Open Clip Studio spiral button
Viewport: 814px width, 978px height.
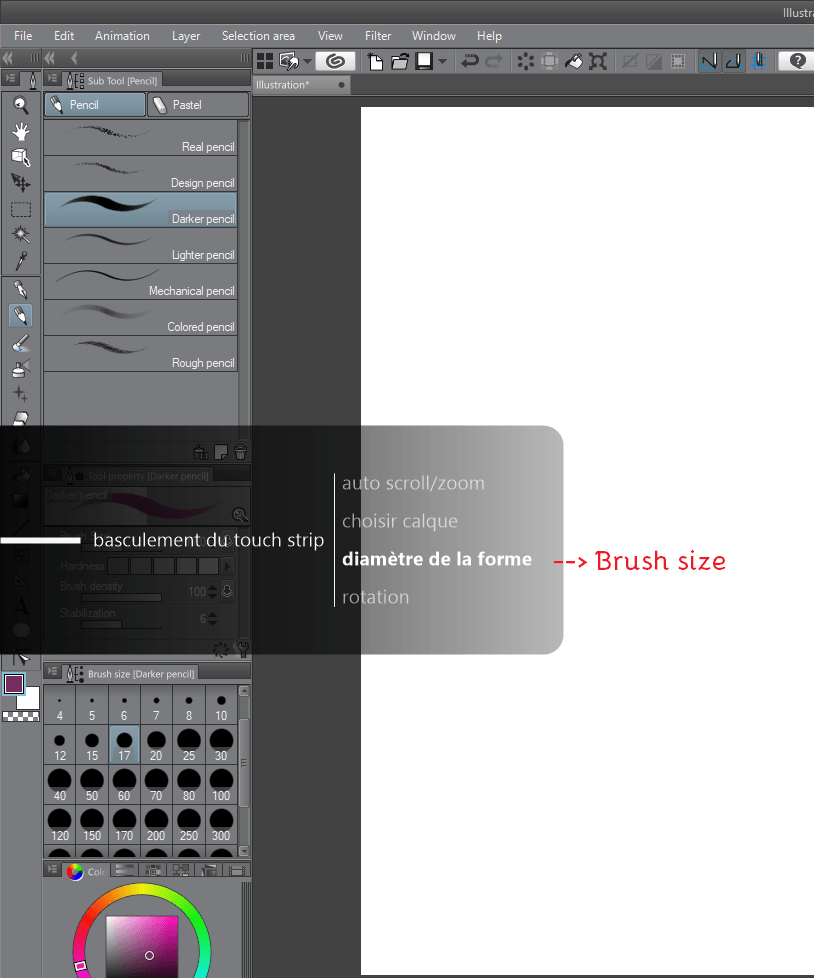(x=335, y=61)
